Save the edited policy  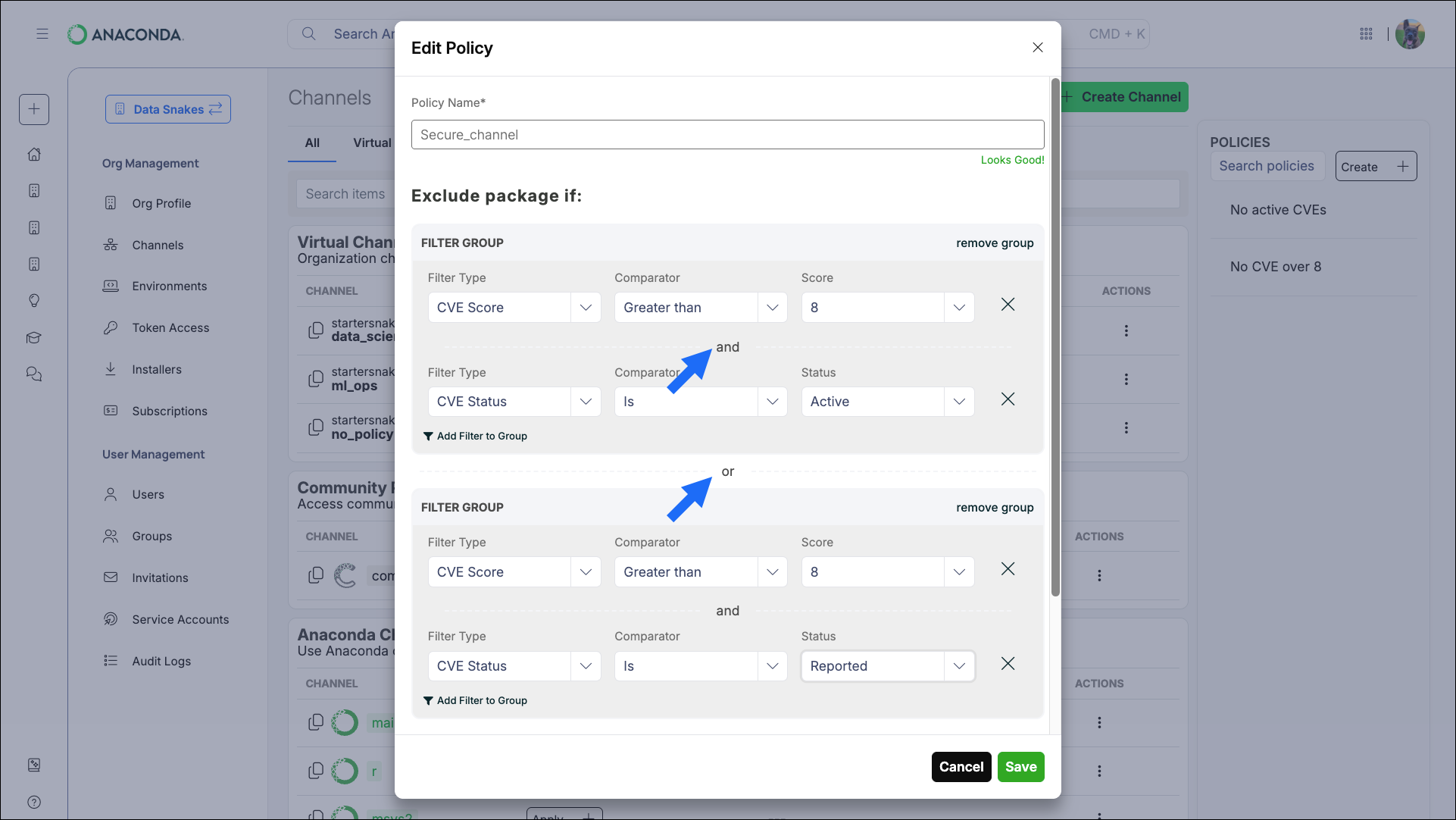[1020, 766]
